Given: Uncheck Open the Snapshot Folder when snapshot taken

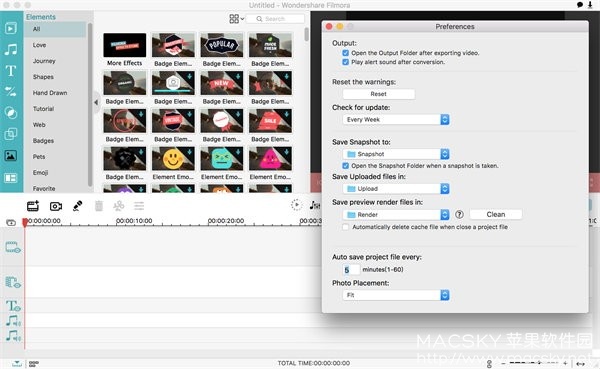Looking at the screenshot, I should click(x=346, y=166).
